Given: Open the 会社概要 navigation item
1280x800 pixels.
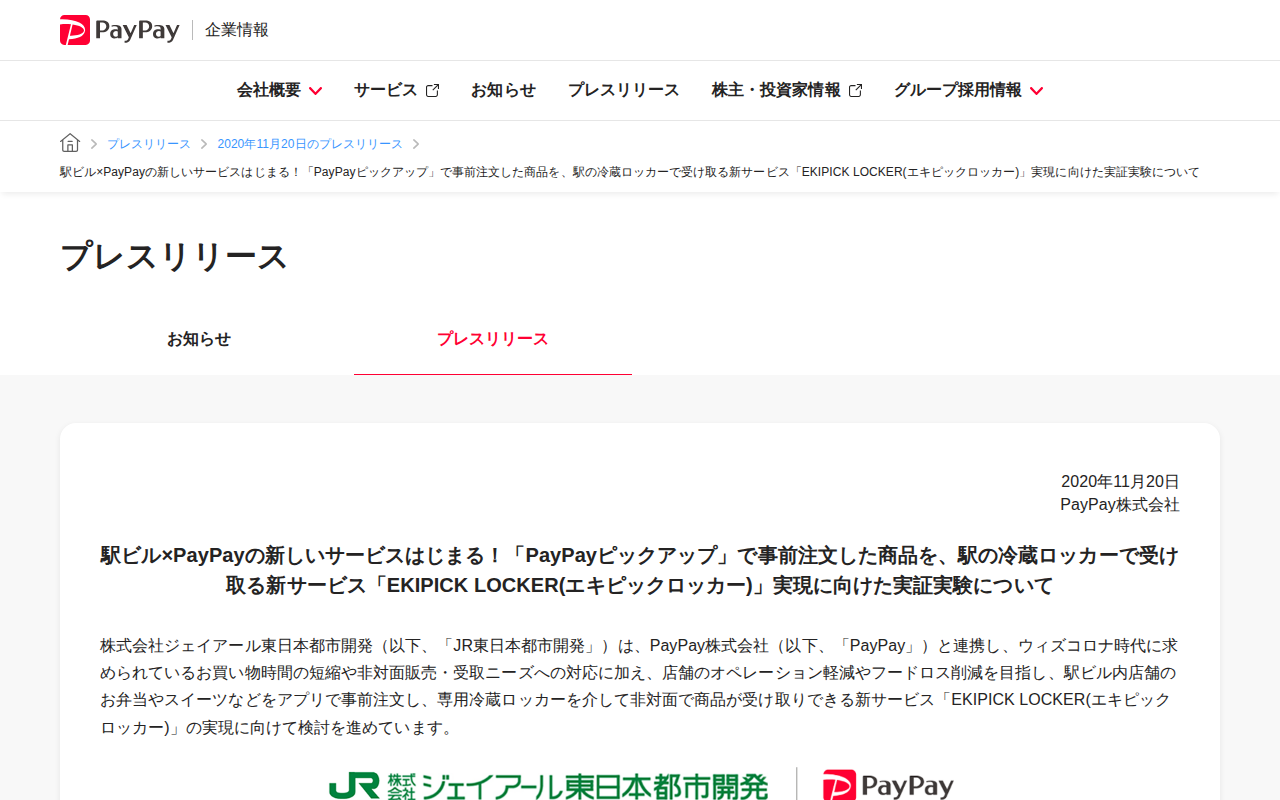Looking at the screenshot, I should (268, 90).
